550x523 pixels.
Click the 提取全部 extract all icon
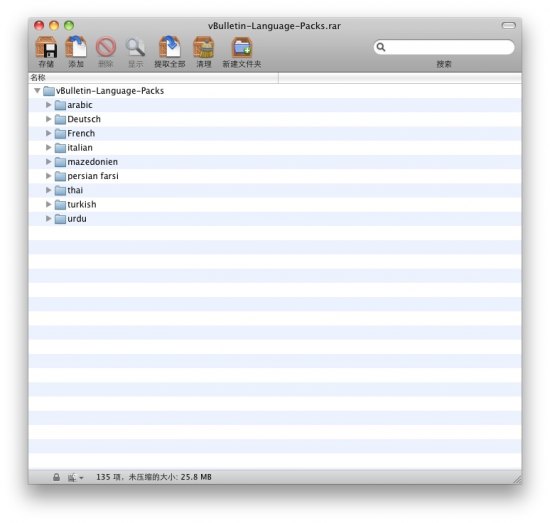[x=170, y=47]
